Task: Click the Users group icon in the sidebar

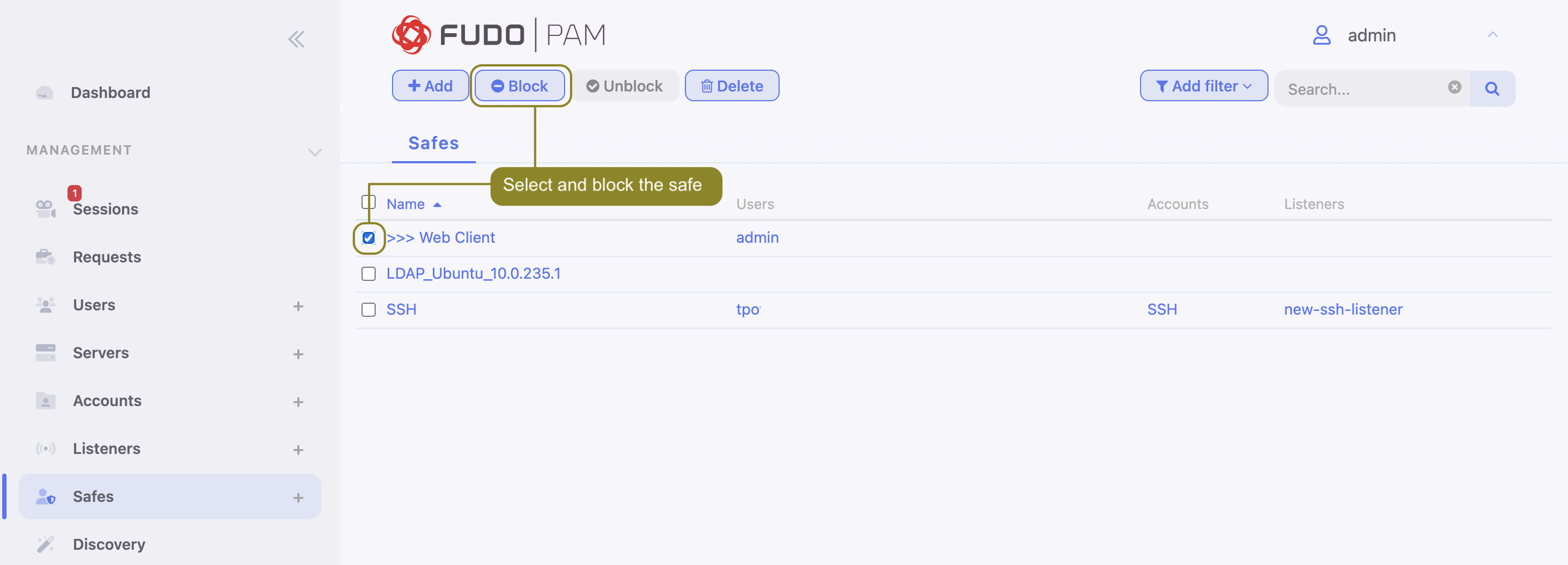Action: click(x=46, y=304)
